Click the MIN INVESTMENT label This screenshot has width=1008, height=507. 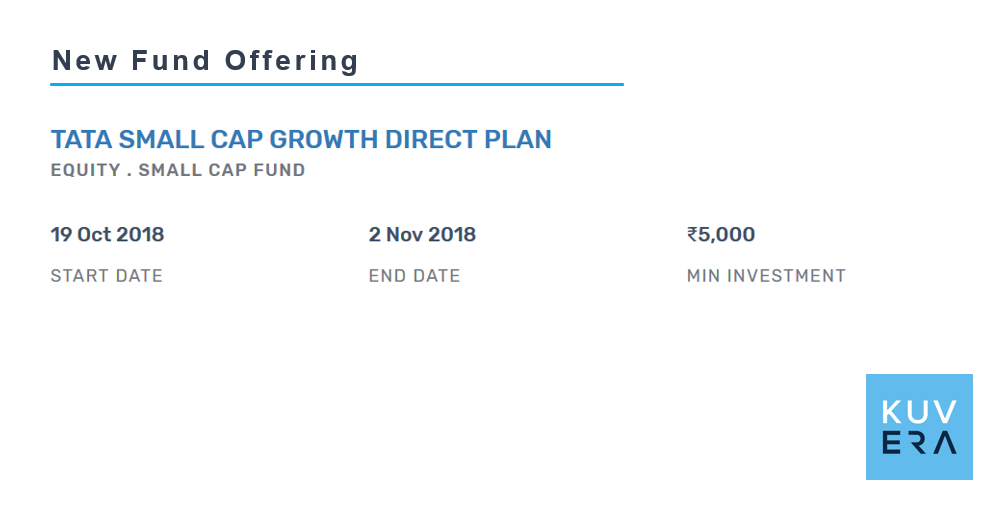pyautogui.click(x=766, y=276)
